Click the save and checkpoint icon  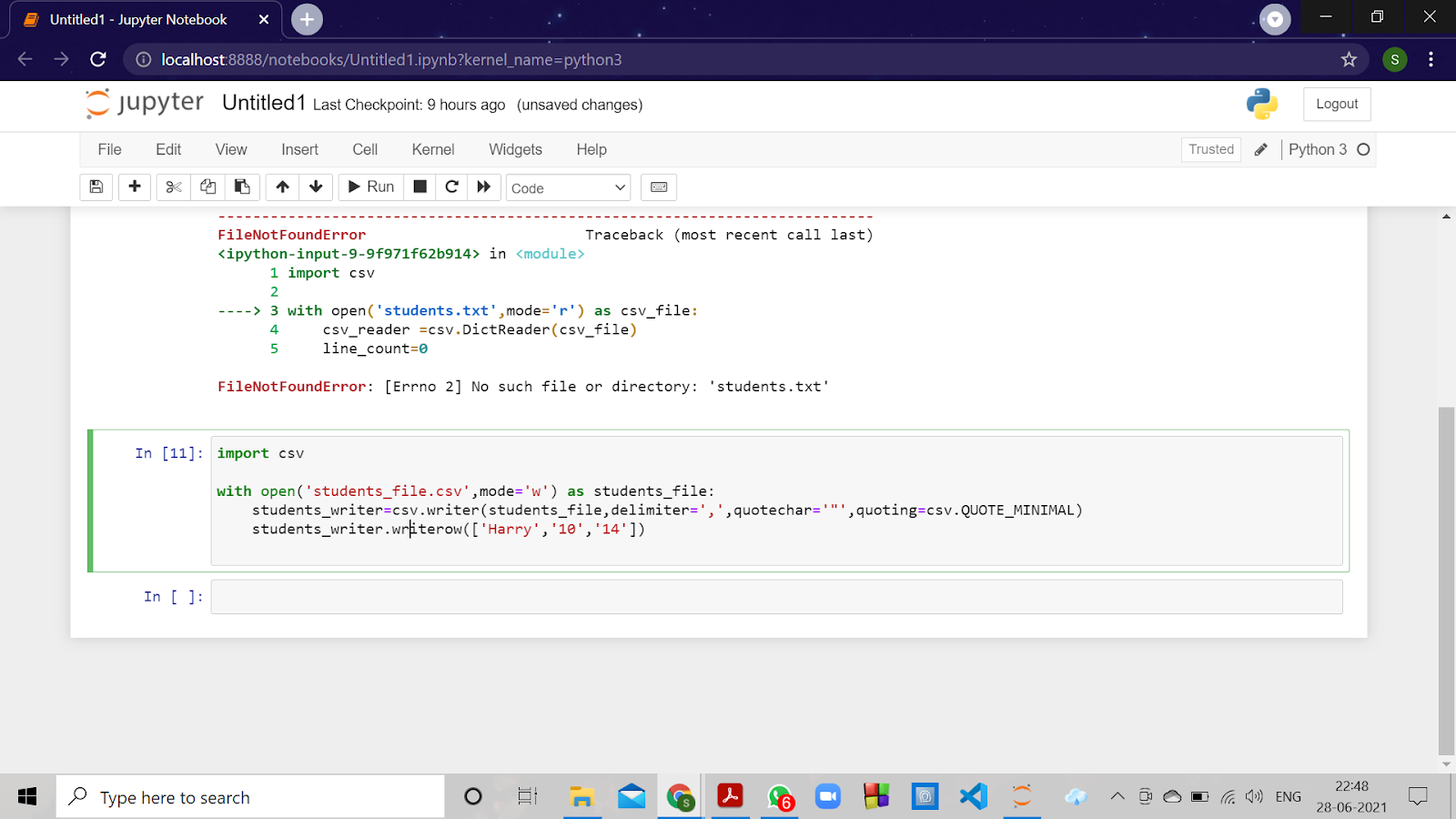[96, 187]
